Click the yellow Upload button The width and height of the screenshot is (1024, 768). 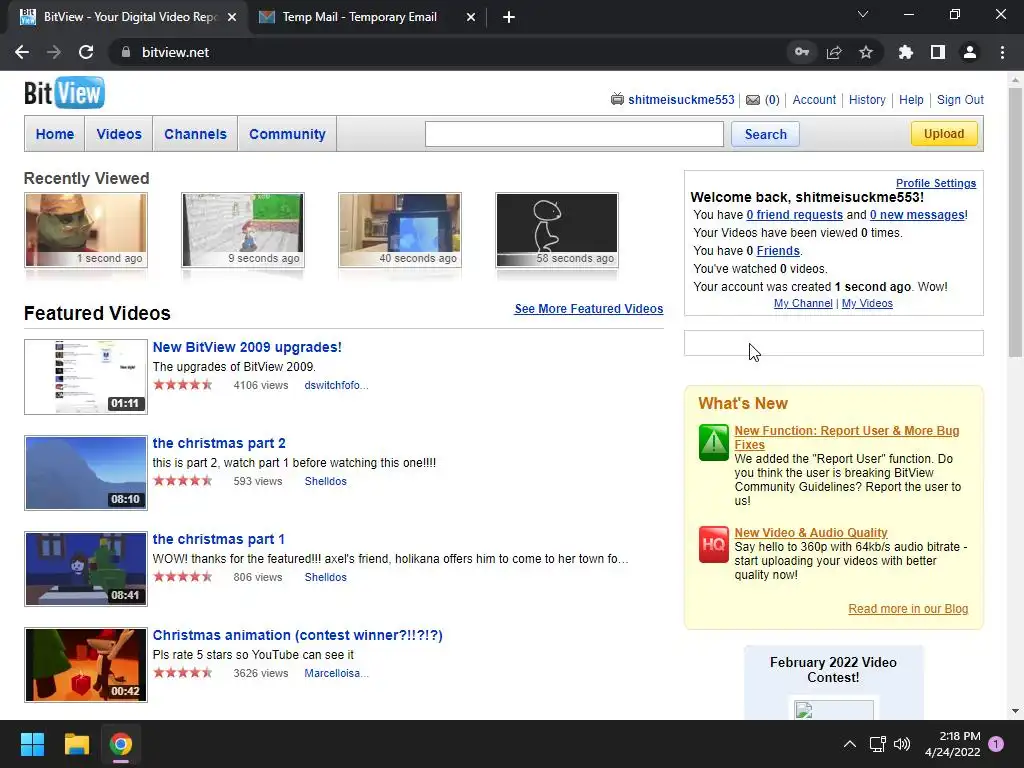[944, 134]
